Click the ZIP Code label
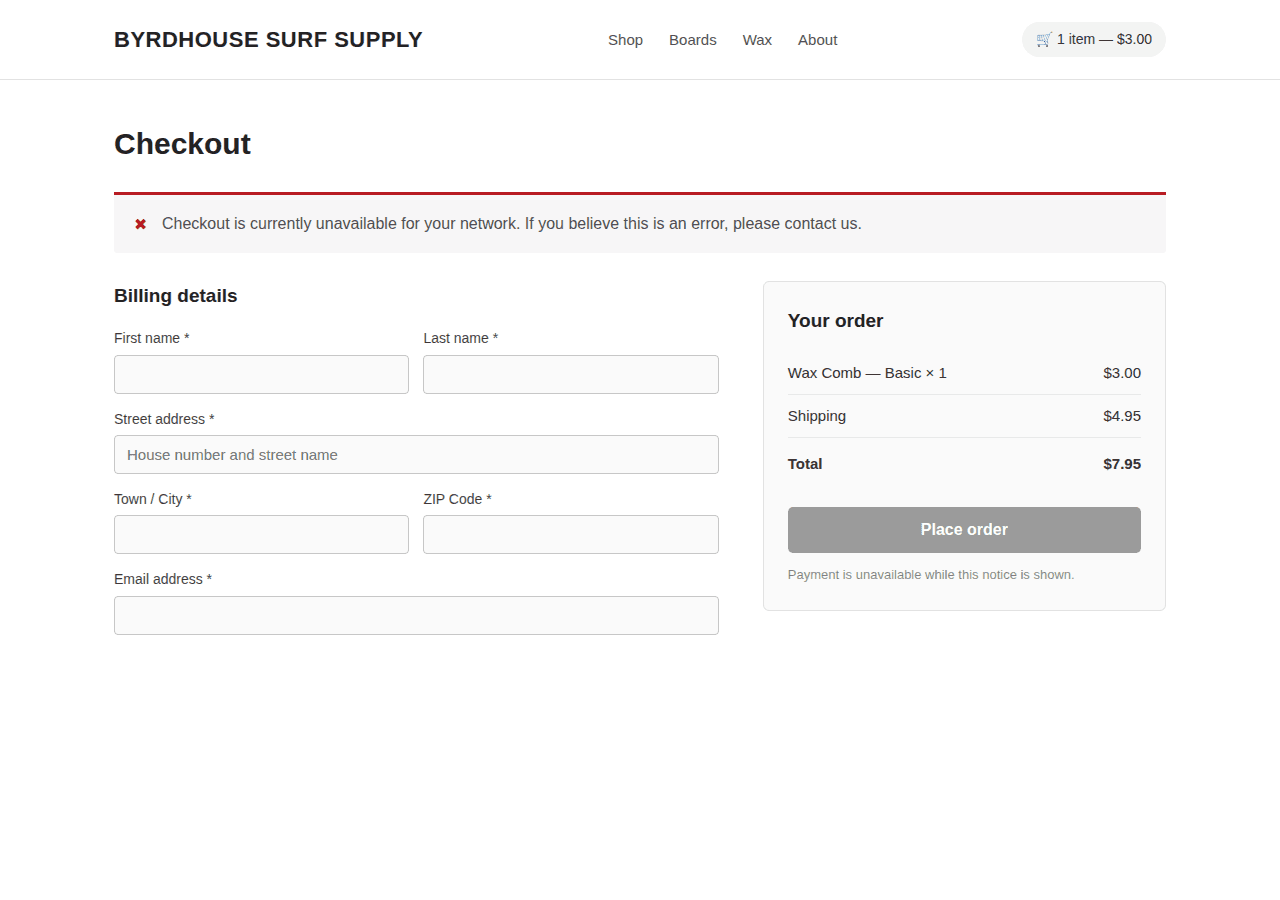 [457, 499]
